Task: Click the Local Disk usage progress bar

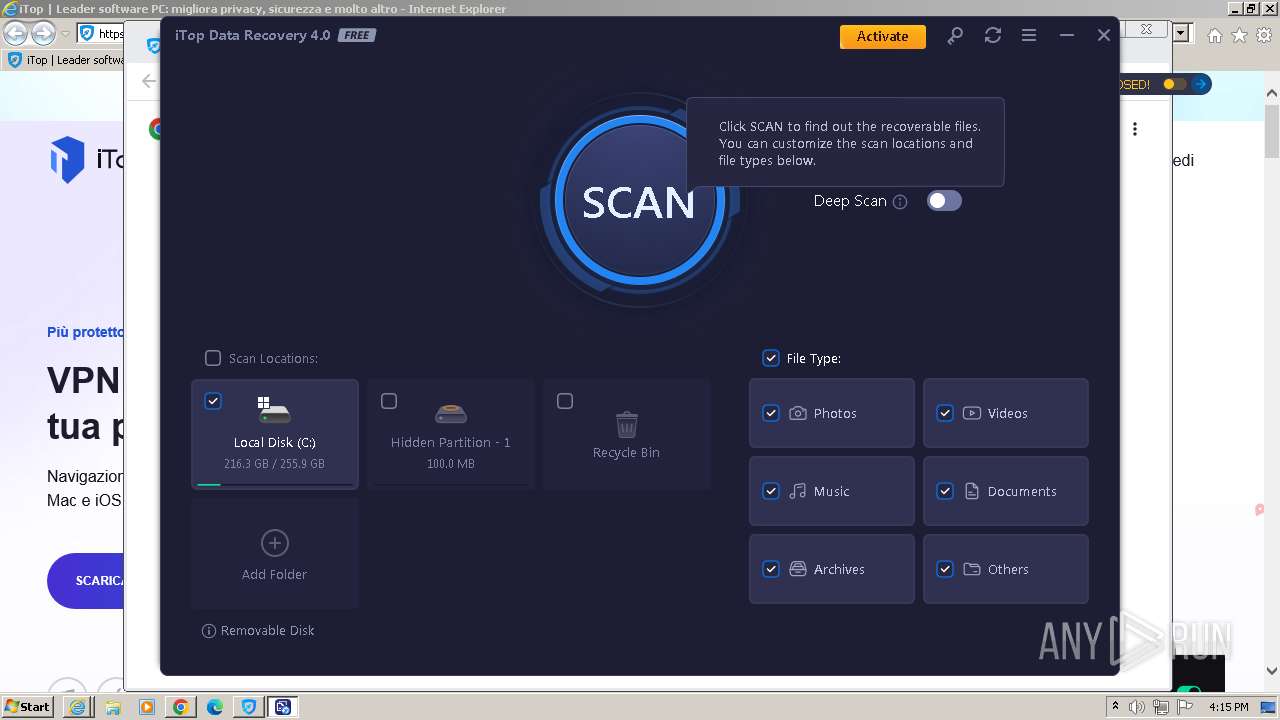Action: coord(275,485)
